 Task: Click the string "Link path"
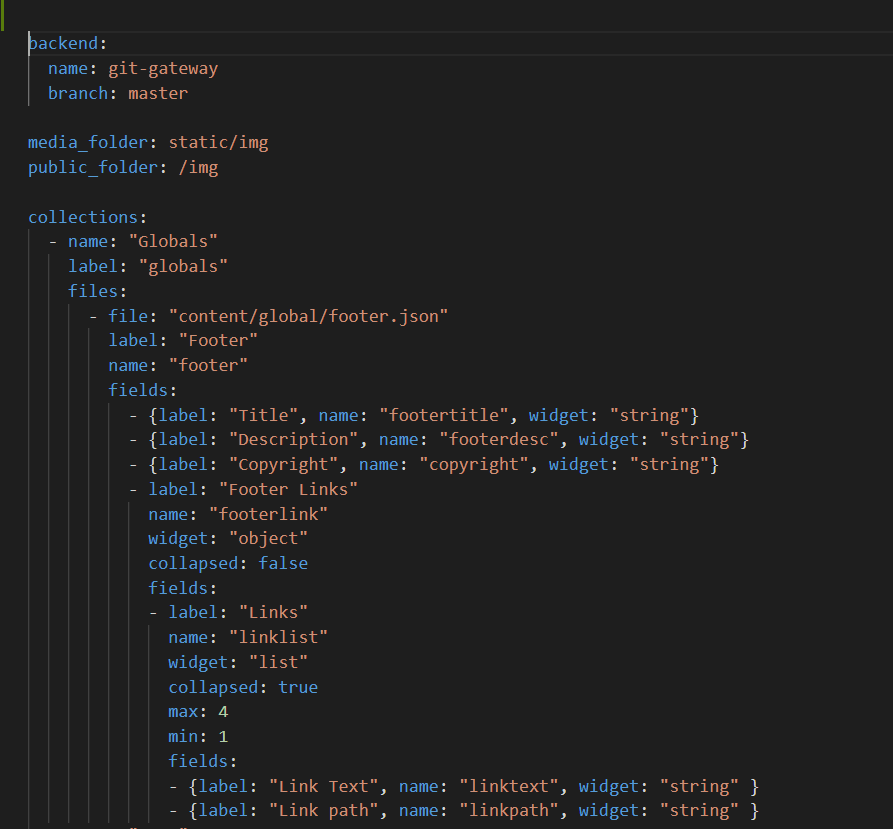click(323, 811)
